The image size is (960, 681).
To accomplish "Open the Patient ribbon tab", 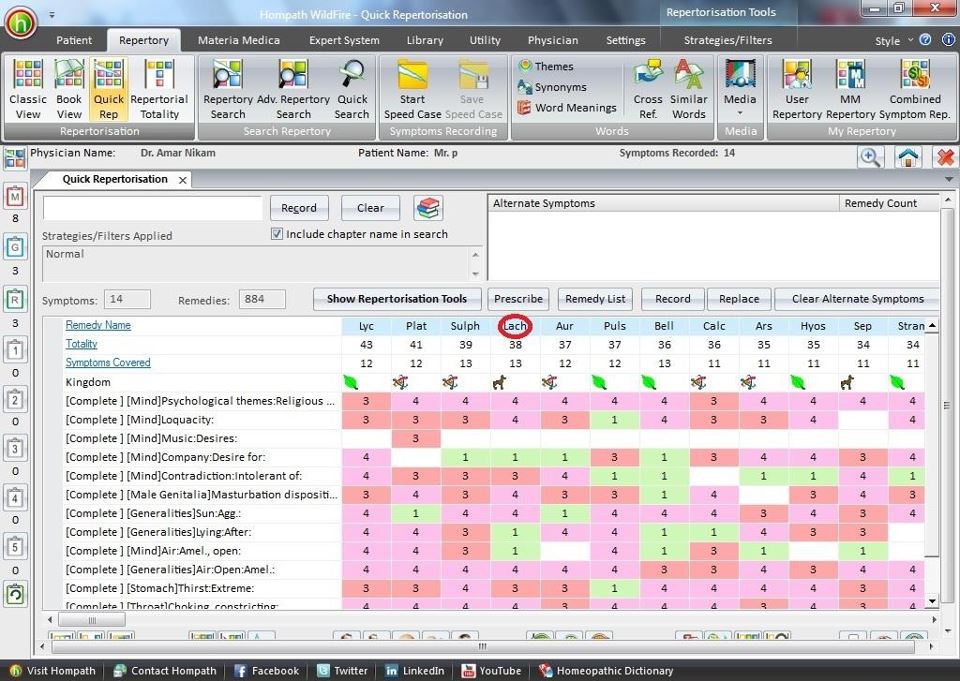I will [x=74, y=40].
